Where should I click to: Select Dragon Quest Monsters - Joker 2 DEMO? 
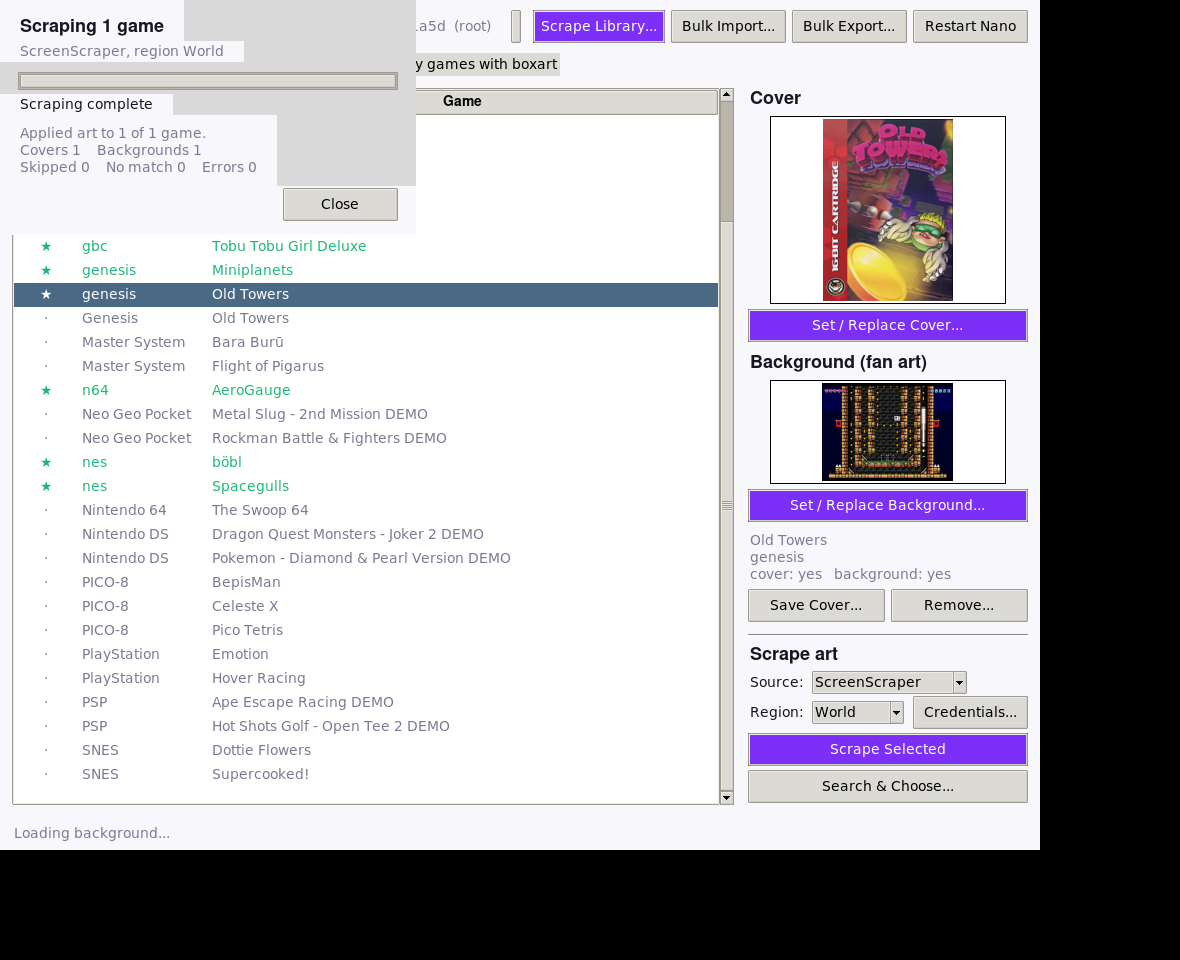[x=366, y=535]
